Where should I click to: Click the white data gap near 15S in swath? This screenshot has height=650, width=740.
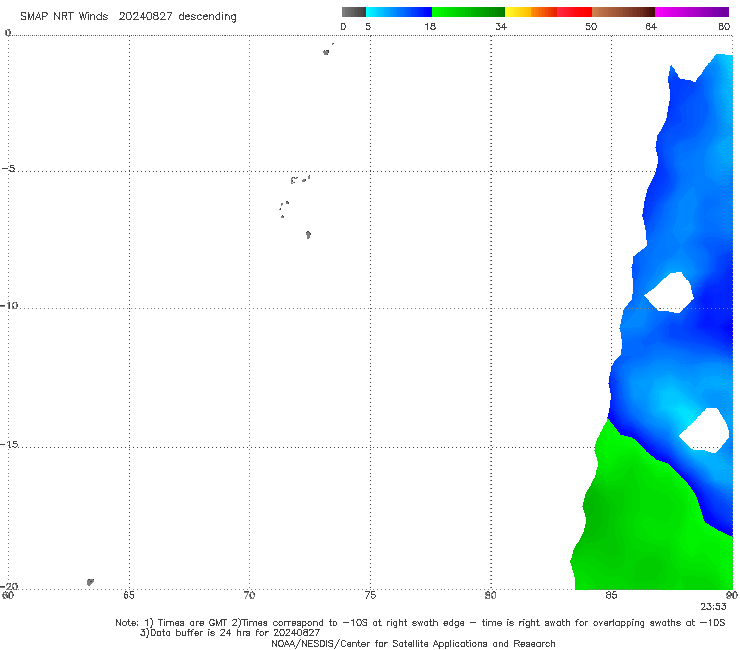coord(706,431)
